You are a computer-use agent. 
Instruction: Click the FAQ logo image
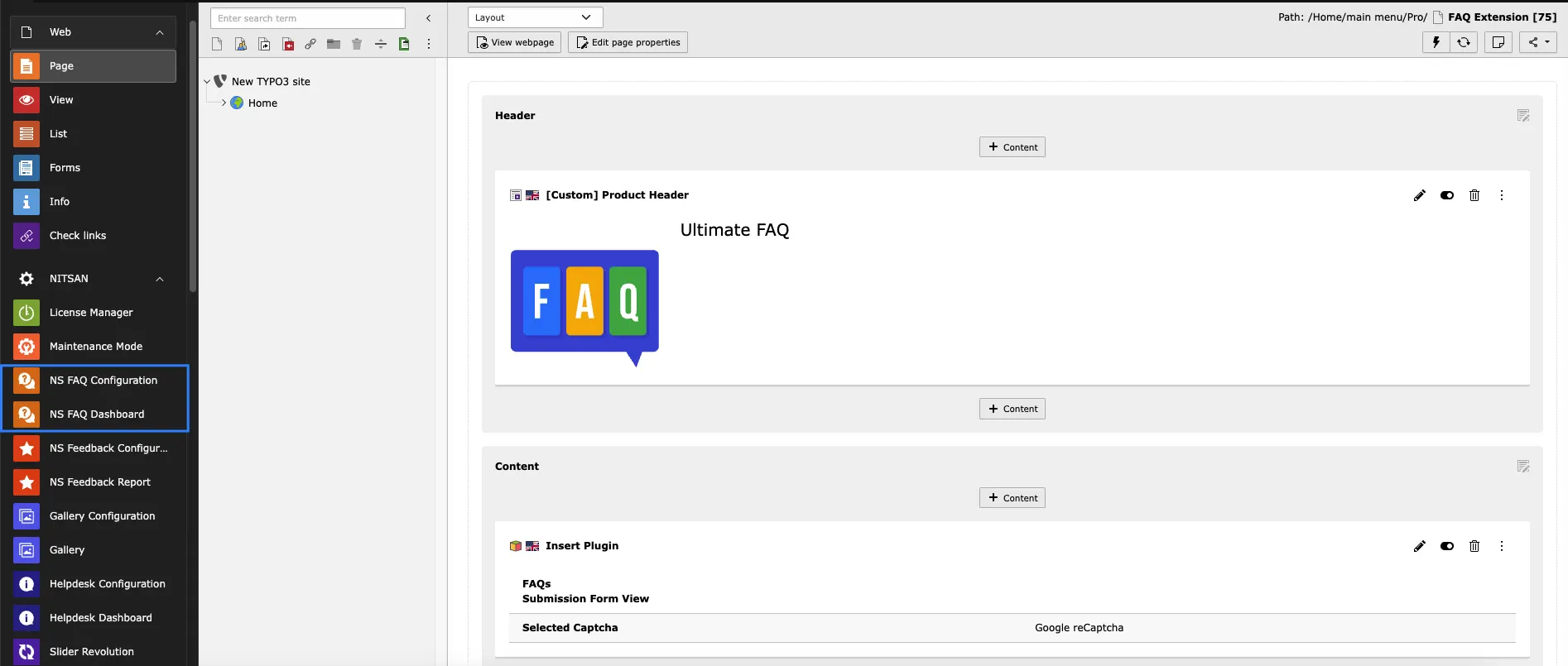(x=584, y=308)
